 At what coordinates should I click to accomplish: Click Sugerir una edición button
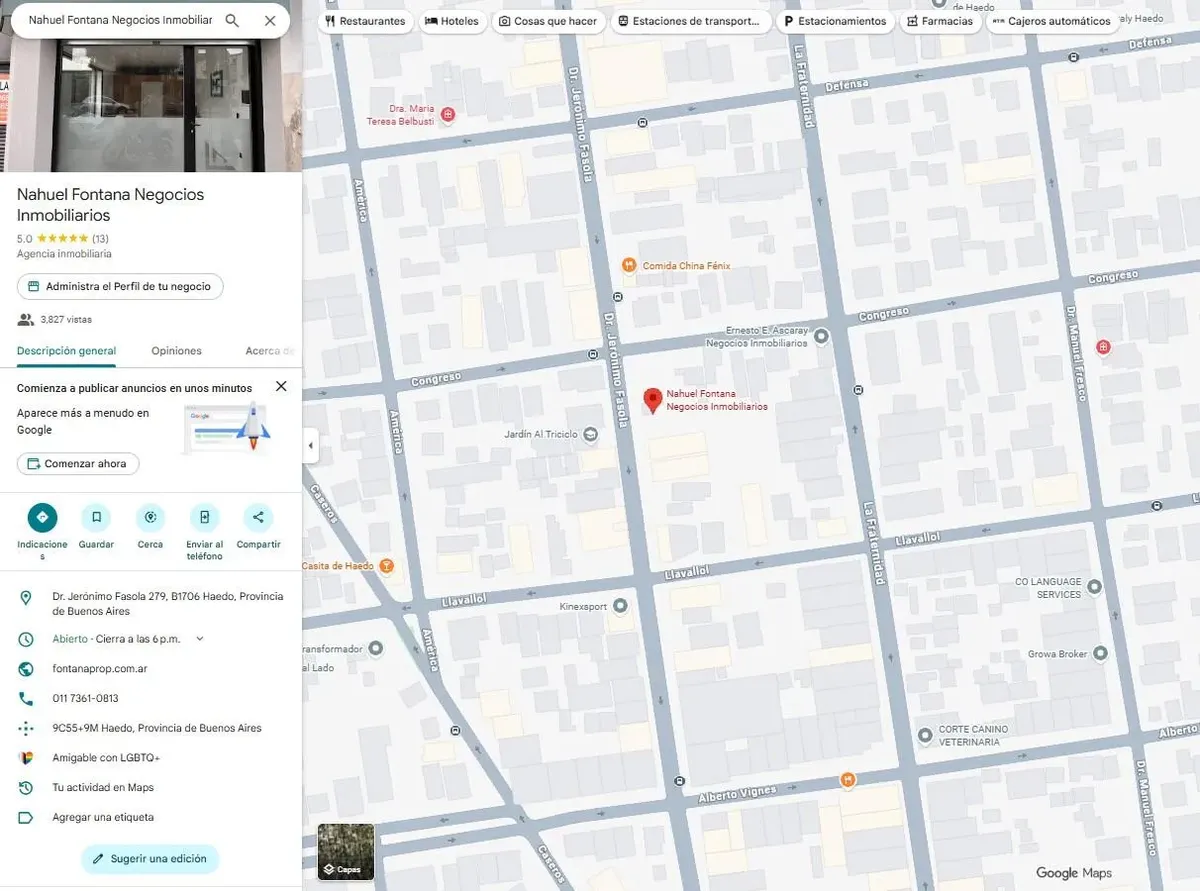coord(150,859)
